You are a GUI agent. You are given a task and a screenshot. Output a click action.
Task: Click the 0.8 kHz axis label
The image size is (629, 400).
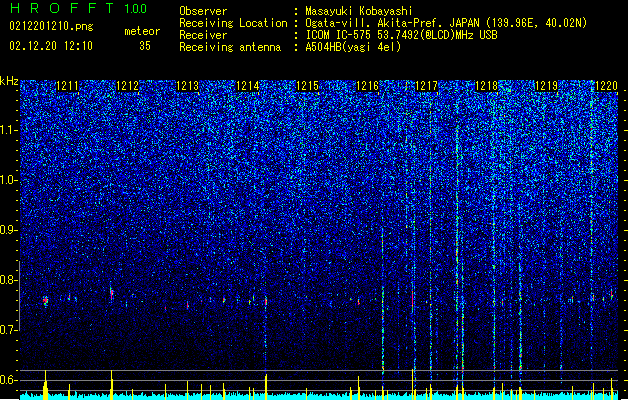(8, 280)
